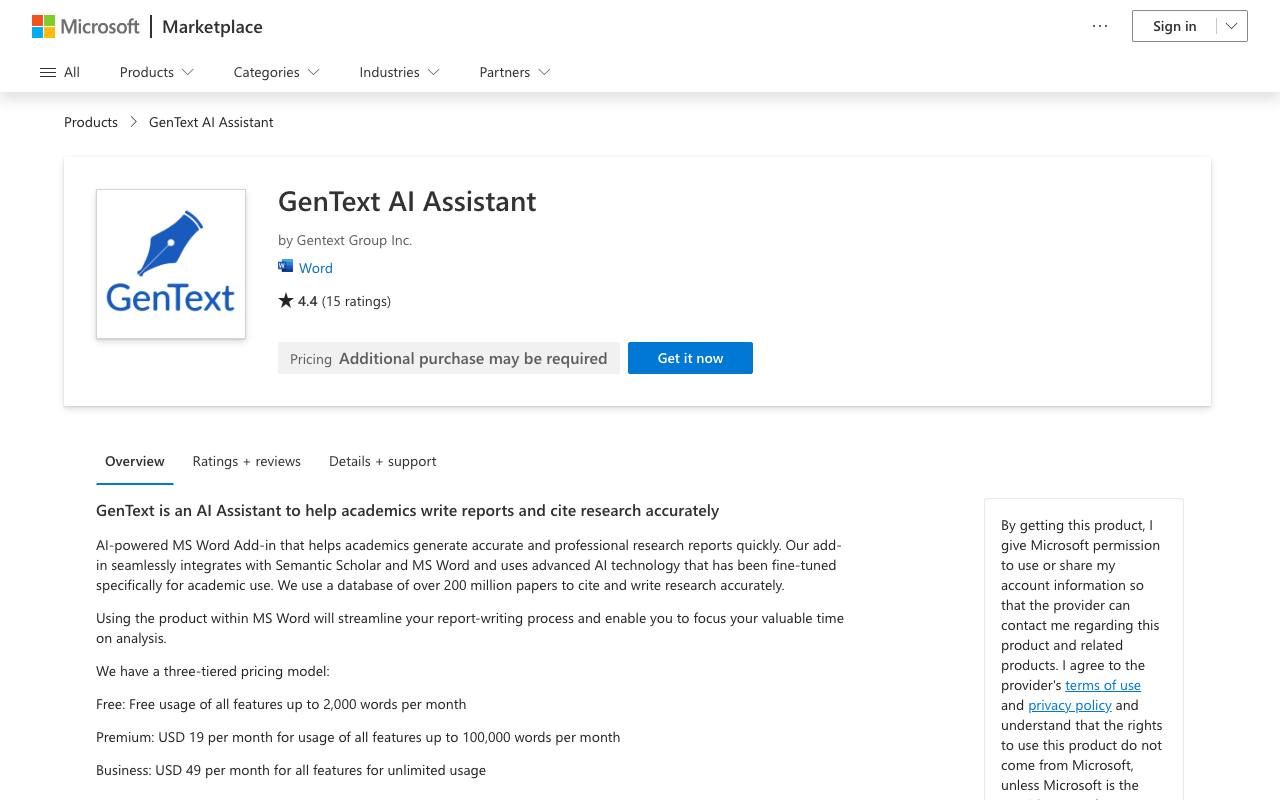Click the Get it now button
1280x800 pixels.
point(690,358)
